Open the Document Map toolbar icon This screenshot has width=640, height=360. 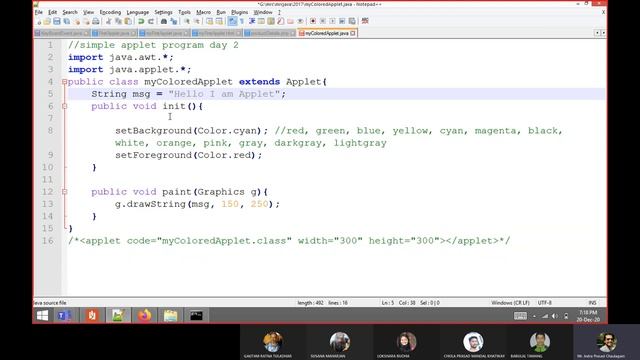[271, 21]
